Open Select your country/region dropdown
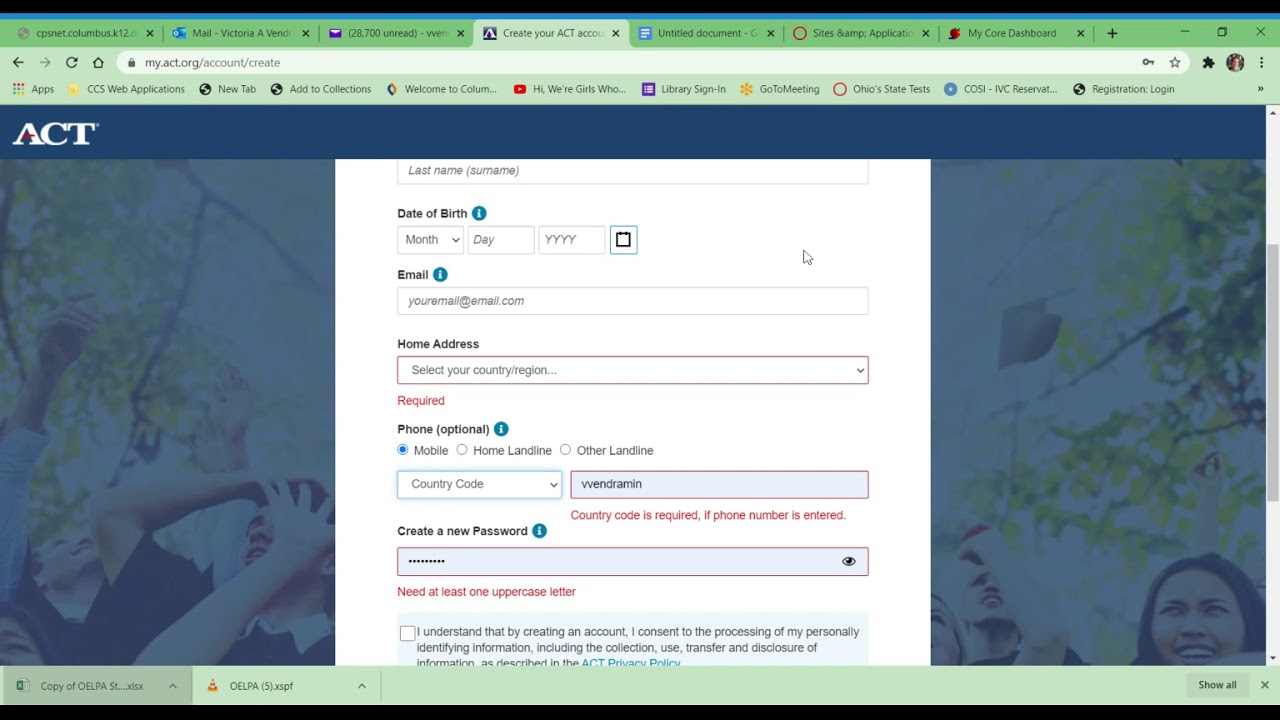 tap(633, 370)
